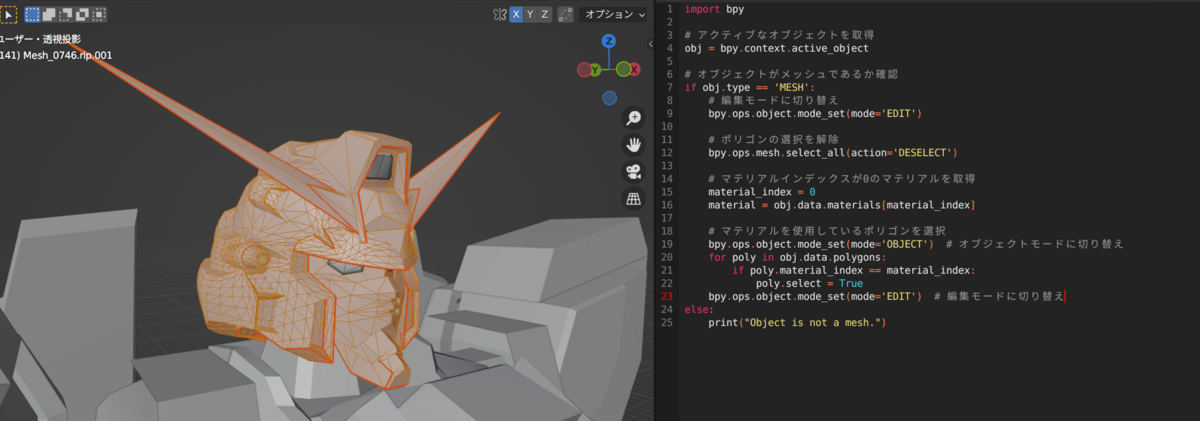
Task: Toggle Z axis mirror
Action: pyautogui.click(x=545, y=14)
